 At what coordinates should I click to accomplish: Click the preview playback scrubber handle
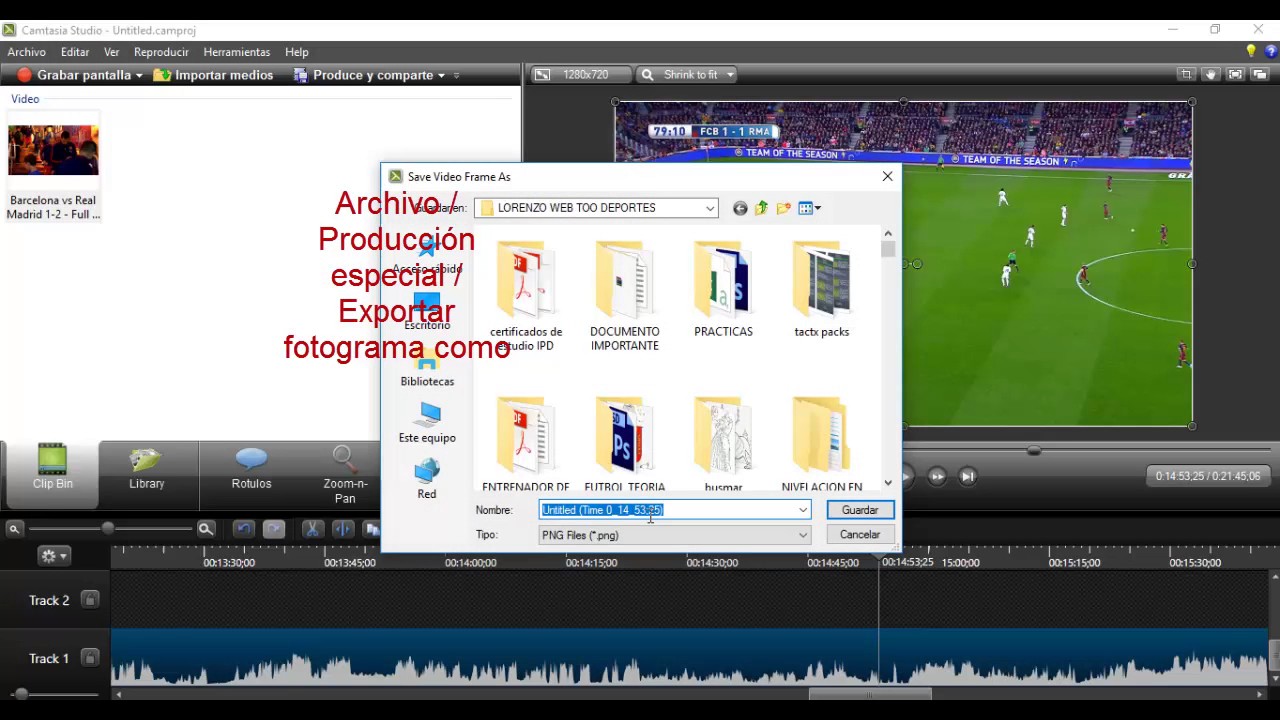pyautogui.click(x=1034, y=451)
